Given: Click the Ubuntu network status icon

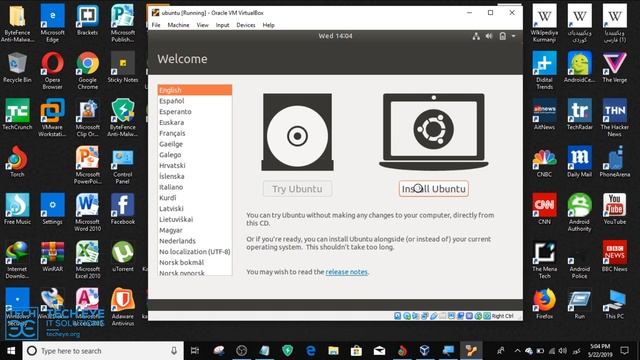Looking at the screenshot, I should [x=476, y=36].
